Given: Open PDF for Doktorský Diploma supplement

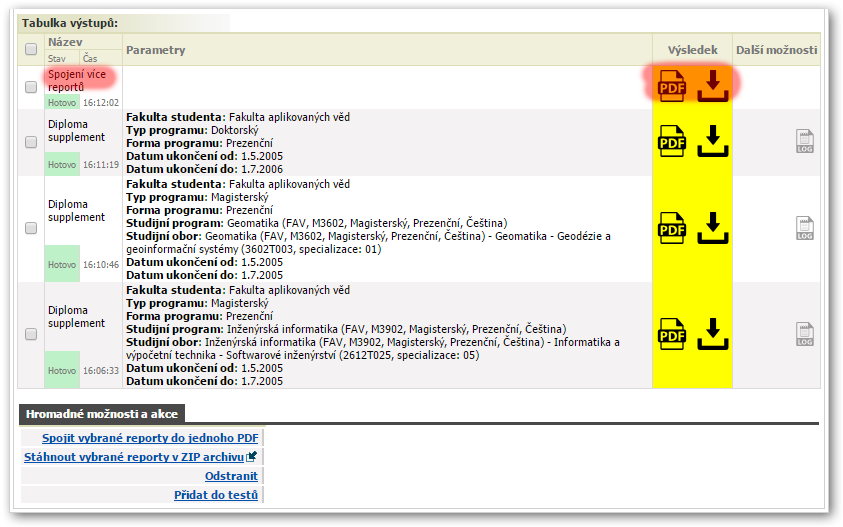Looking at the screenshot, I should (x=672, y=141).
